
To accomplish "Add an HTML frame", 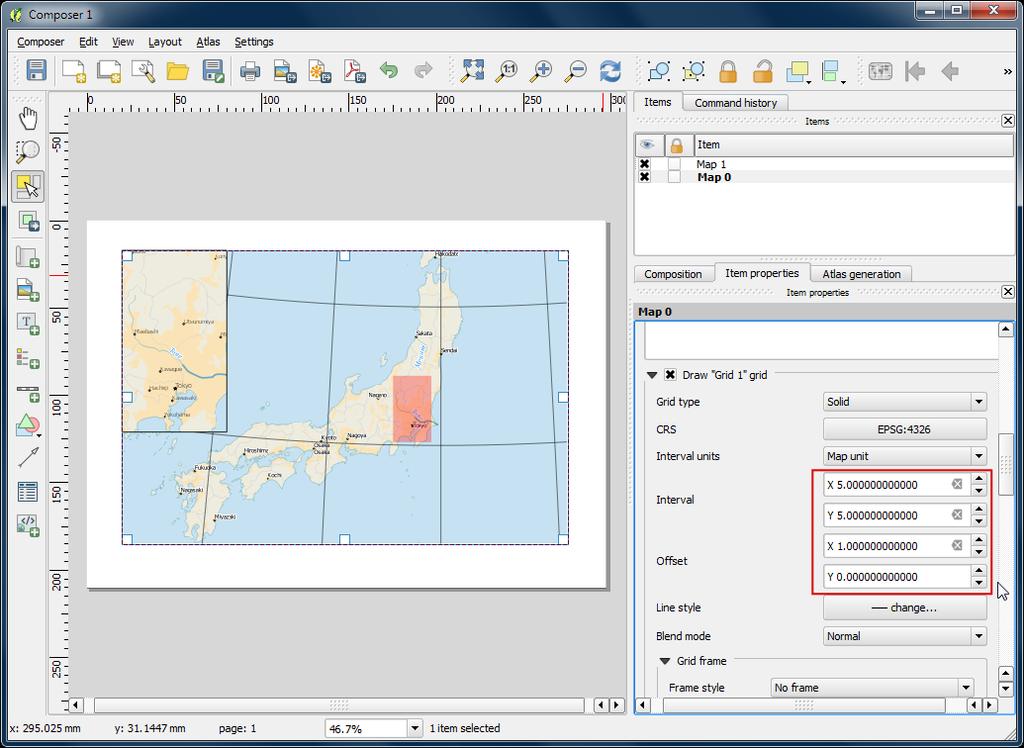I will [x=28, y=525].
